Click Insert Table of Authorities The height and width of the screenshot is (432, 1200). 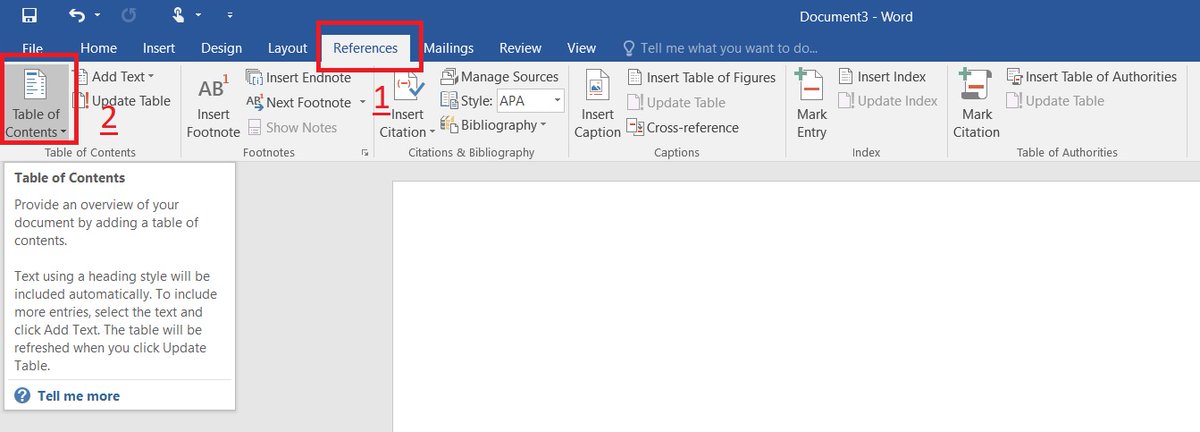click(x=1092, y=77)
